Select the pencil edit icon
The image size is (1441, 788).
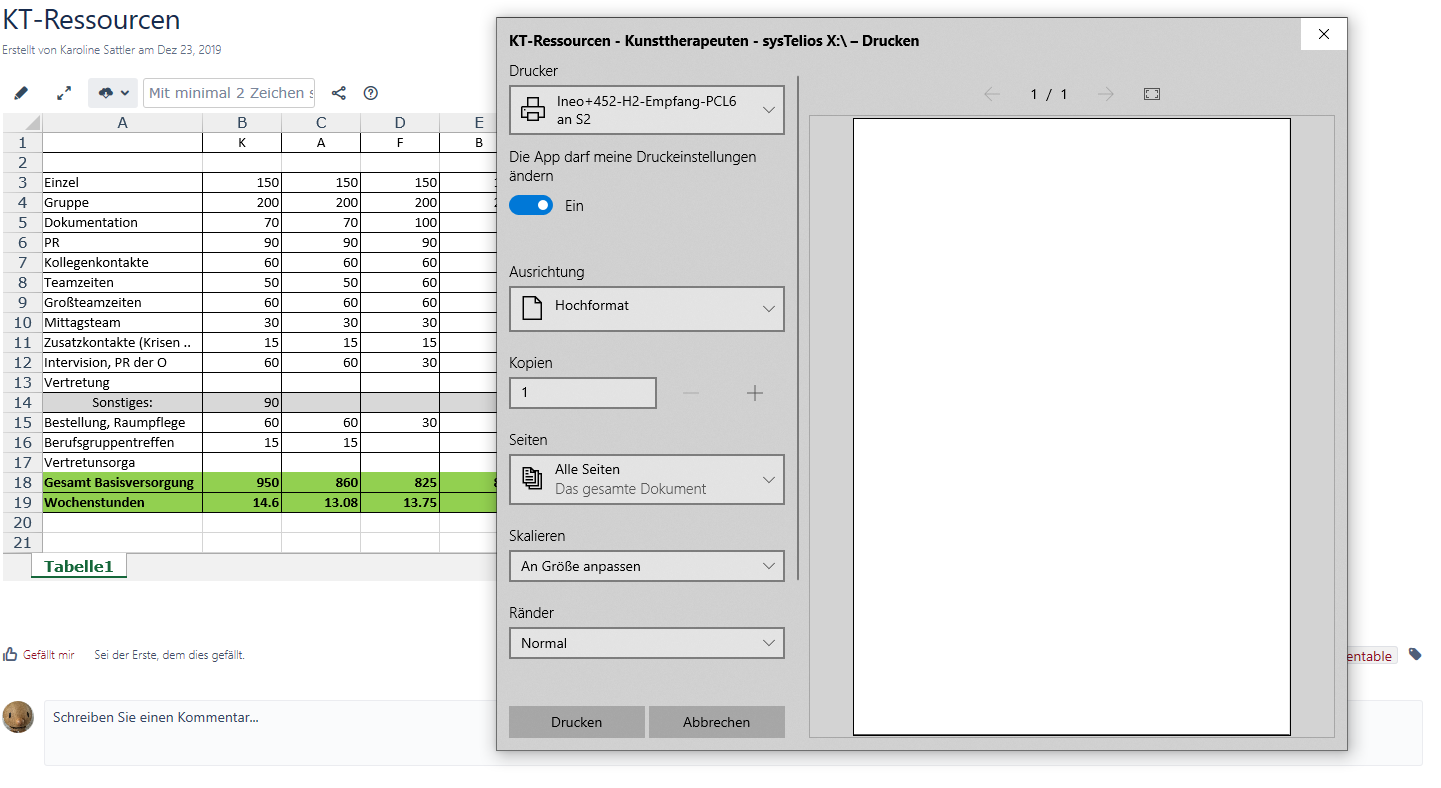point(21,92)
